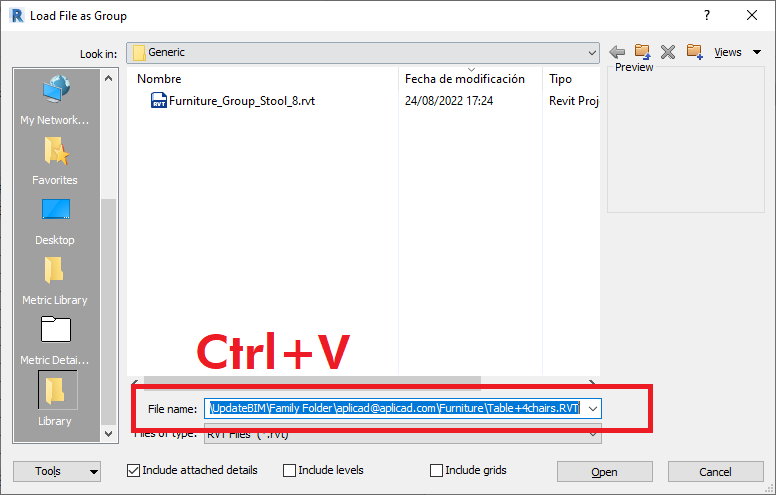
Task: Select Furniture_Group_Stool_8.rvt file
Action: (242, 101)
